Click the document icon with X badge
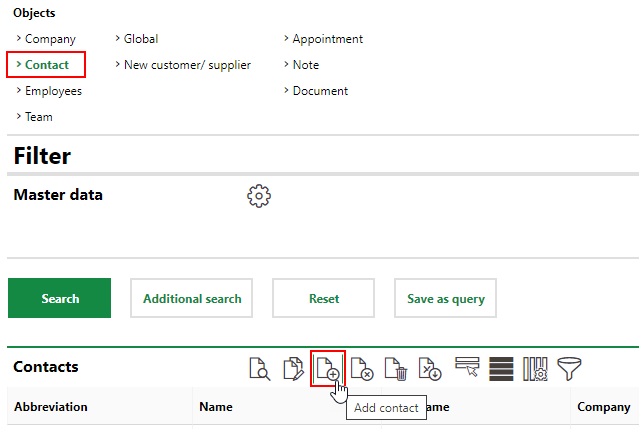The image size is (639, 429). pyautogui.click(x=362, y=368)
